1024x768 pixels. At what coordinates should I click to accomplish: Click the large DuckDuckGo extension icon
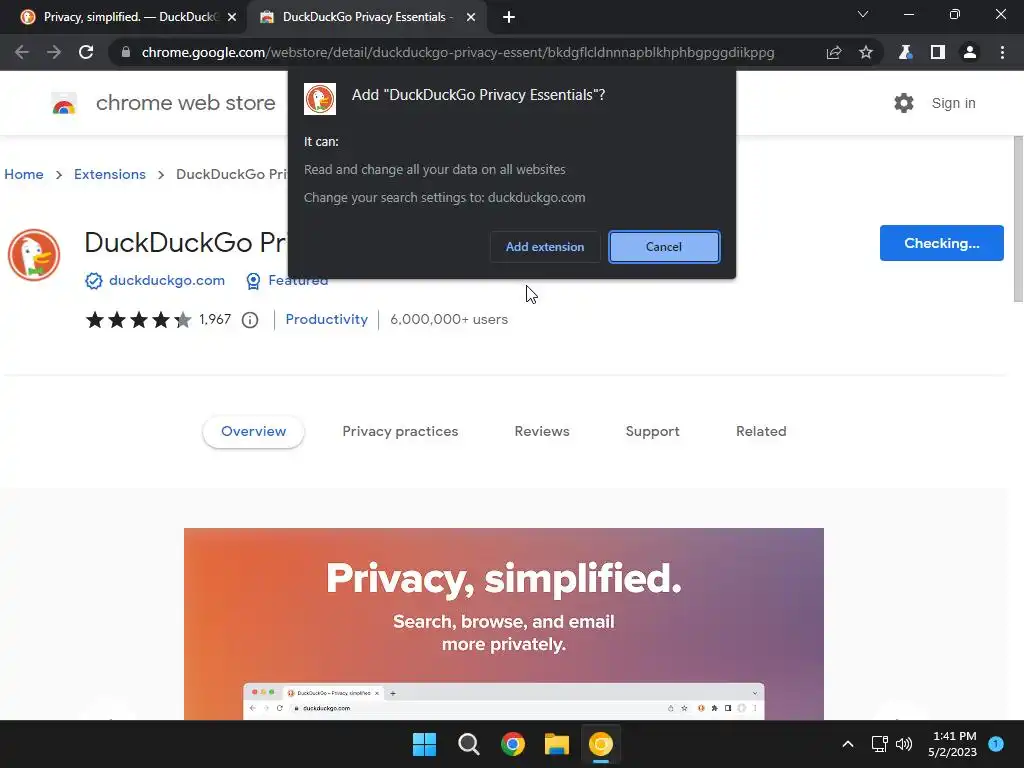(x=34, y=255)
